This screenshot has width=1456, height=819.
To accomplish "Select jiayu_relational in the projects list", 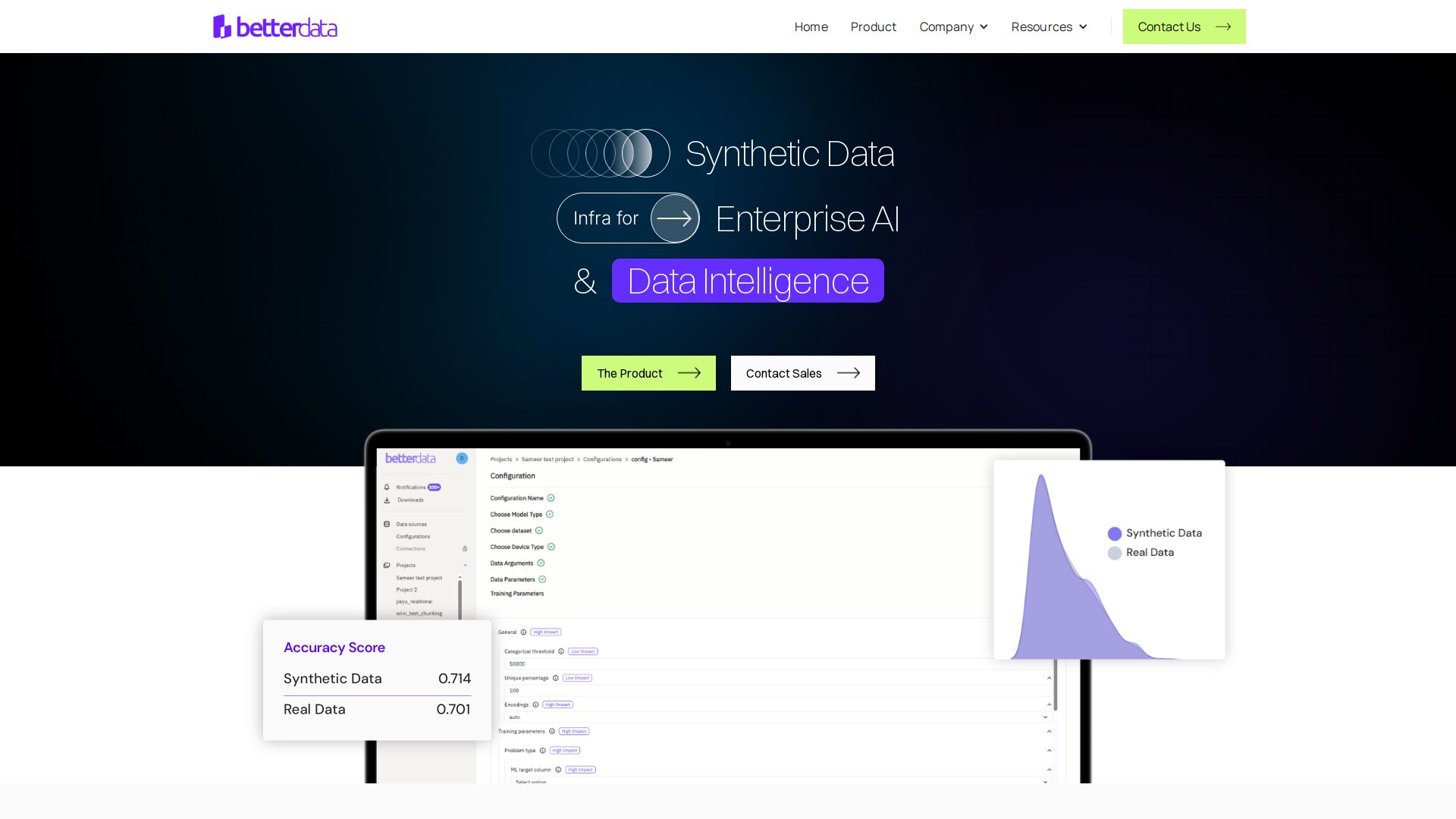I will pyautogui.click(x=414, y=602).
